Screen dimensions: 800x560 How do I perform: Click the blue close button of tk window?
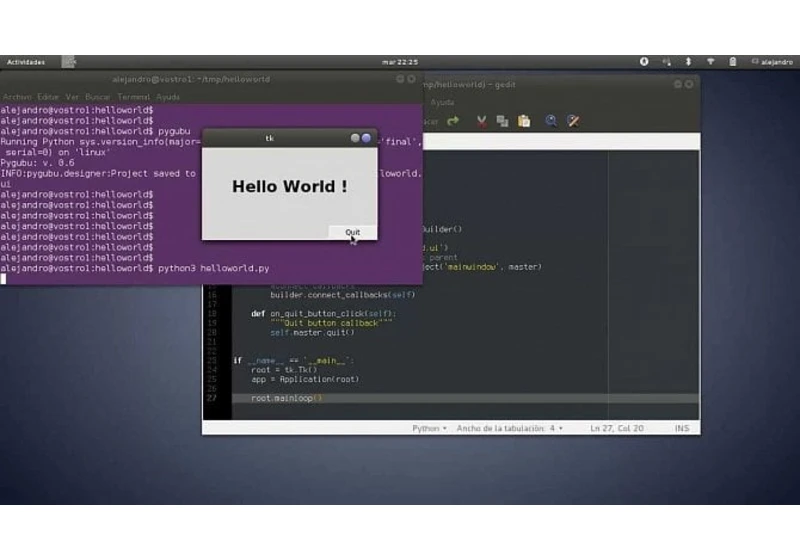(366, 138)
